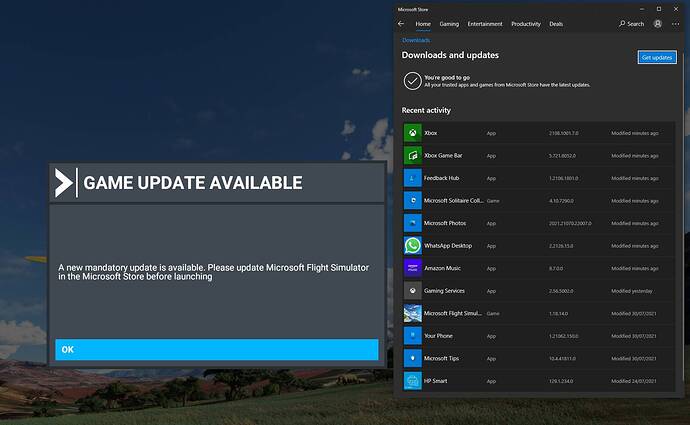Select the 'Microsoft Tips' name text

(x=441, y=358)
